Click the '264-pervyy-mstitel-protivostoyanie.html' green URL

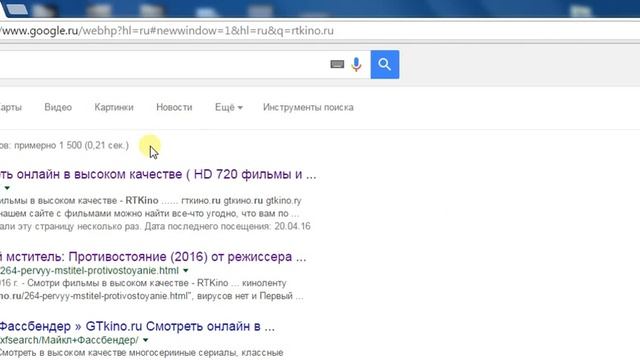[89, 271]
